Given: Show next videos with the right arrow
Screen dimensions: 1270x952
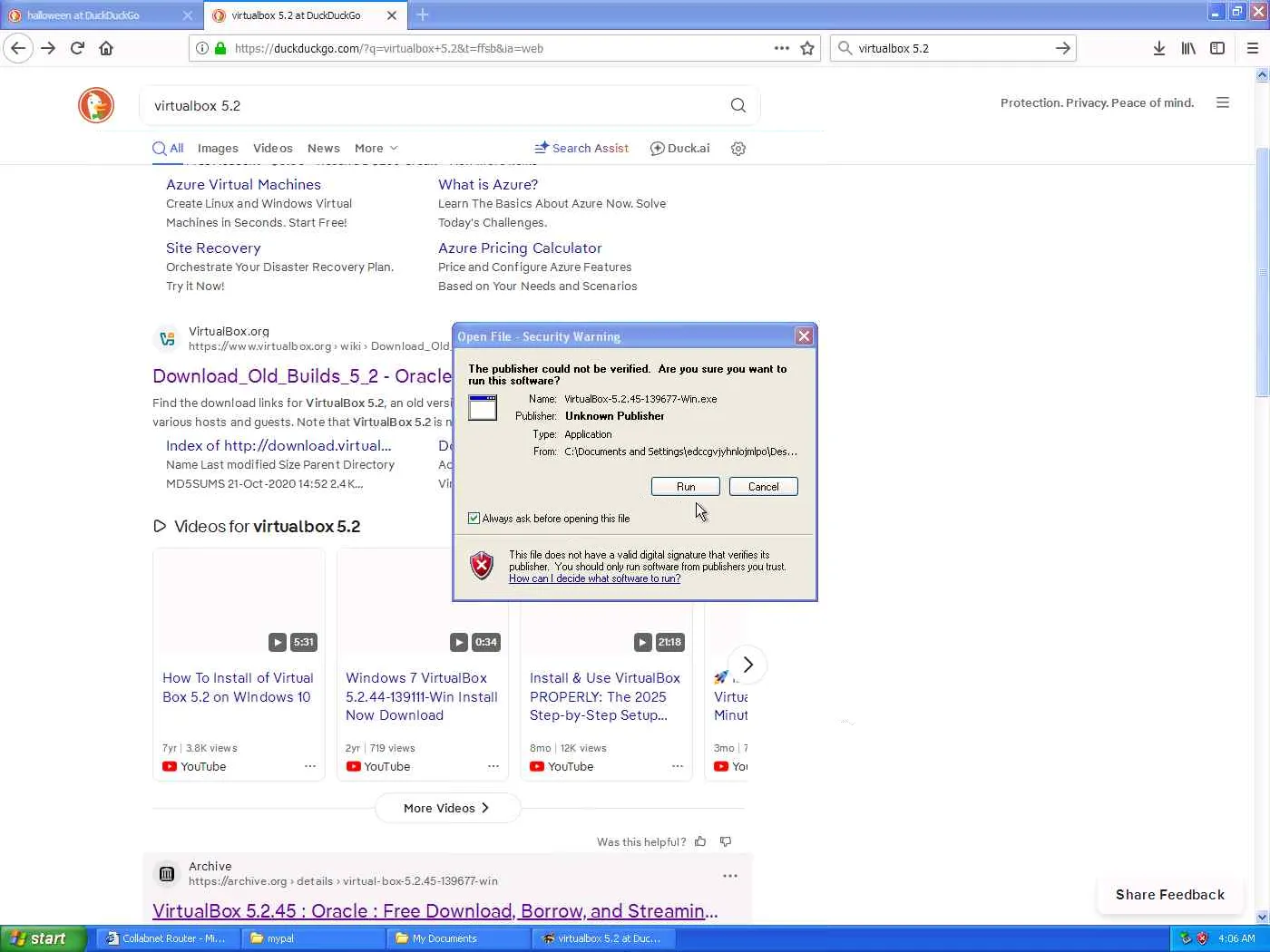Looking at the screenshot, I should (x=747, y=665).
